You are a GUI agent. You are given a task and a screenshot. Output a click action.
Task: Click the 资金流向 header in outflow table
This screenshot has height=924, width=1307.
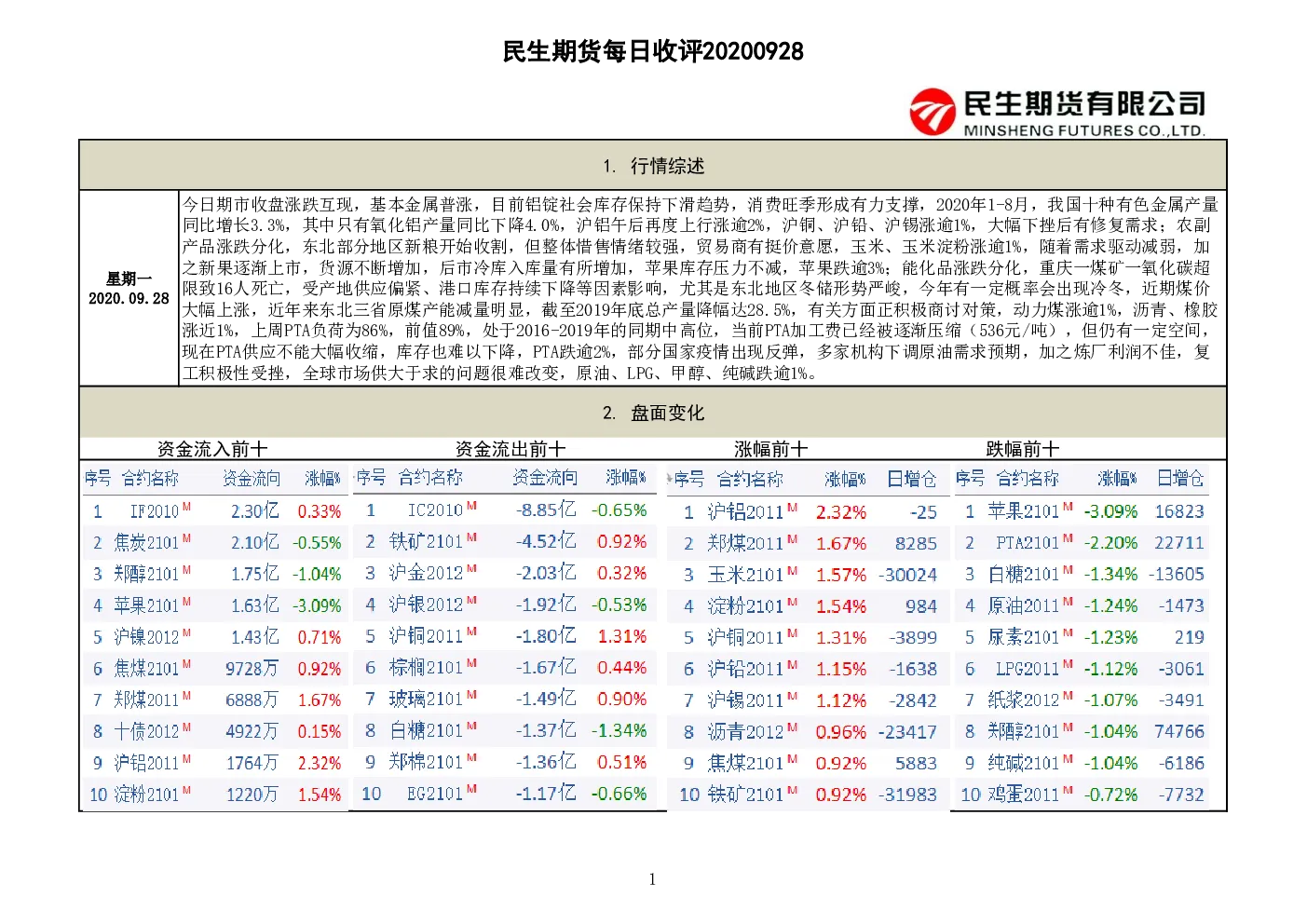point(545,477)
